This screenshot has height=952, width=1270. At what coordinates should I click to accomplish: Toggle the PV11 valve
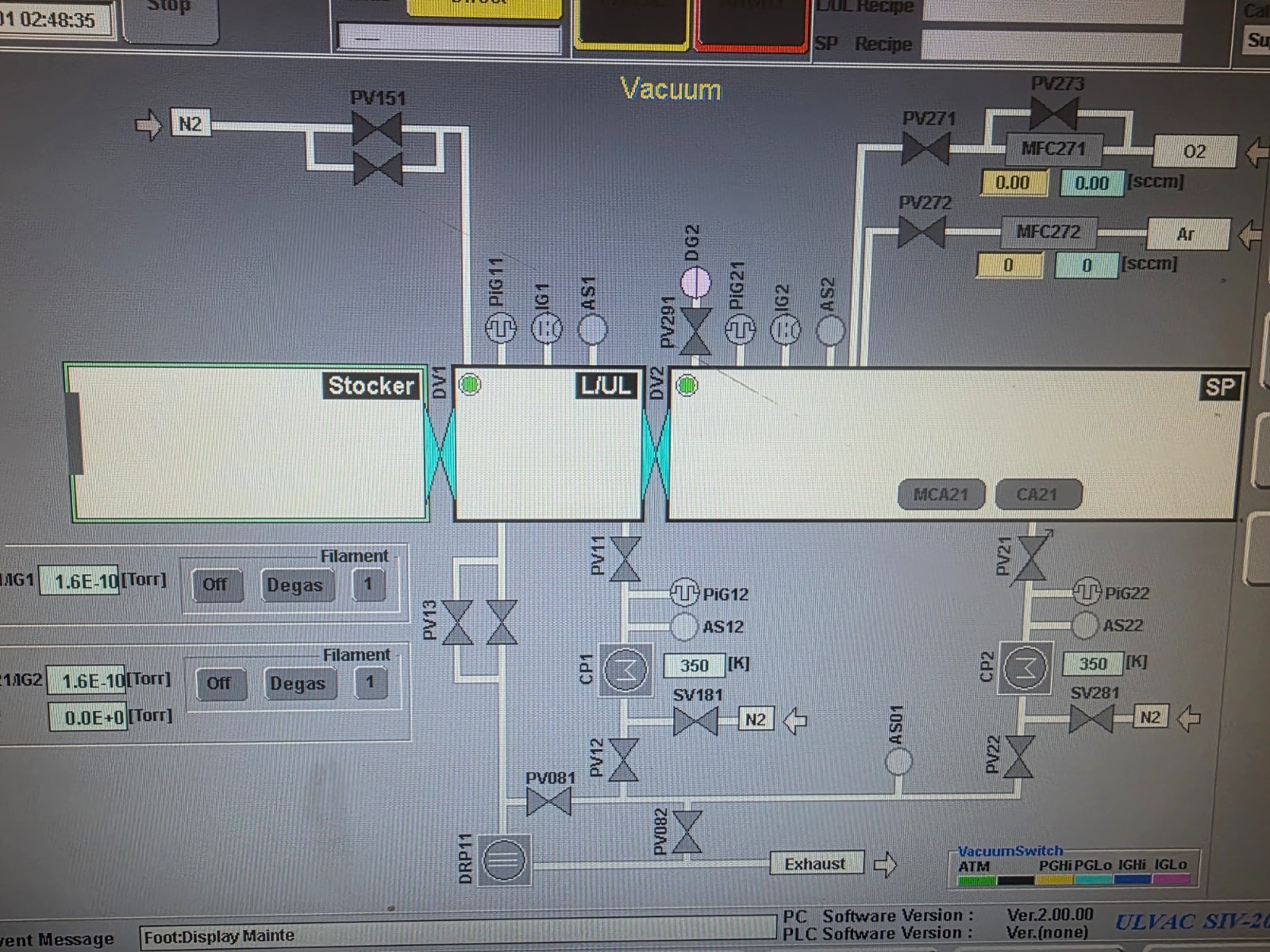(x=625, y=559)
